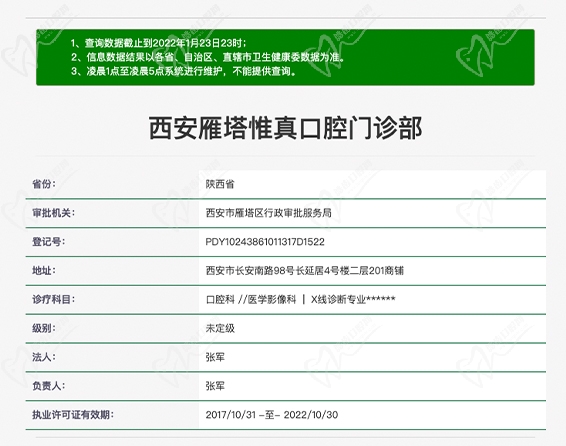Click the address 西安市长安南路98号
The height and width of the screenshot is (446, 566).
[305, 271]
